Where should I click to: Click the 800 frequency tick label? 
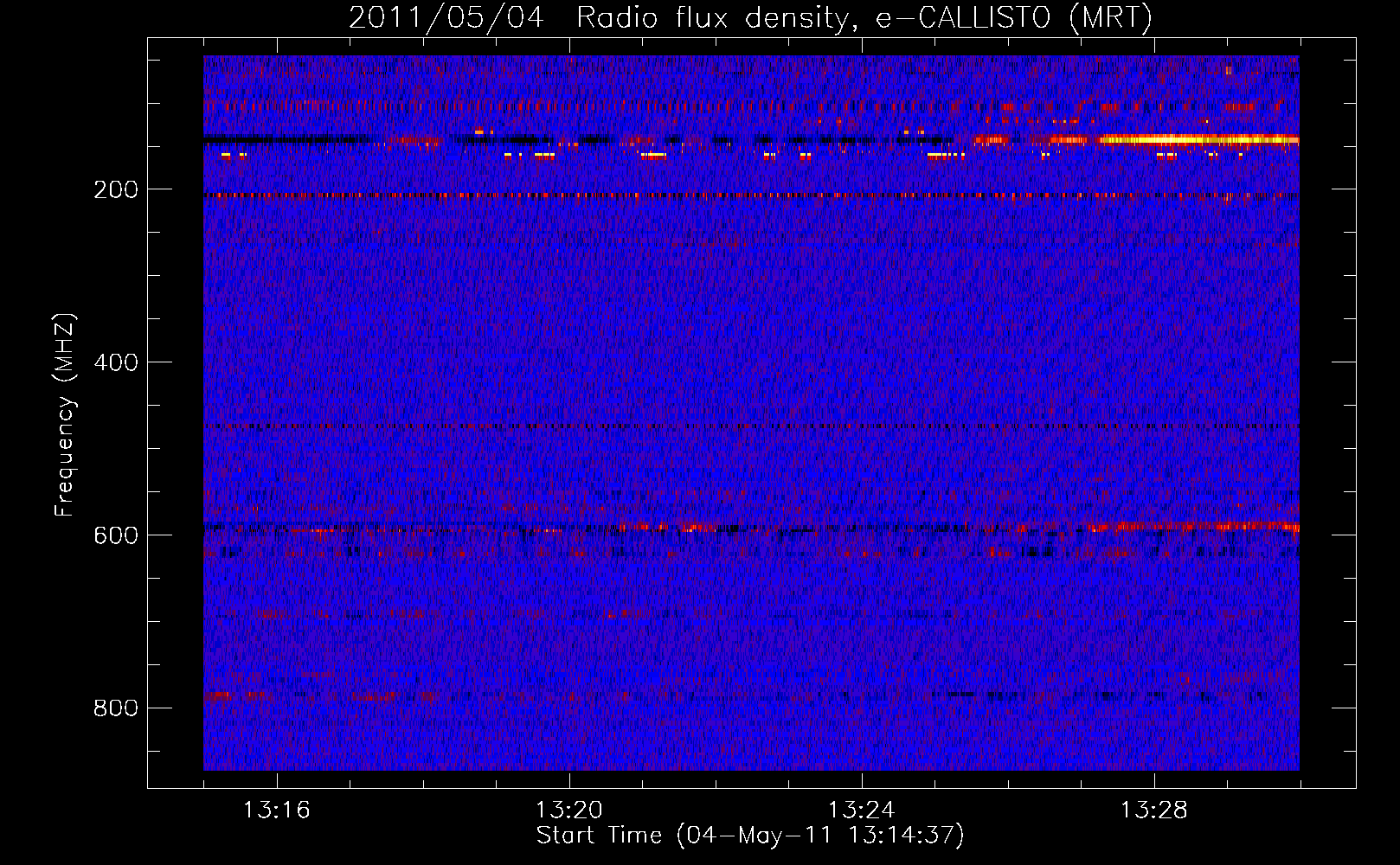(x=116, y=708)
